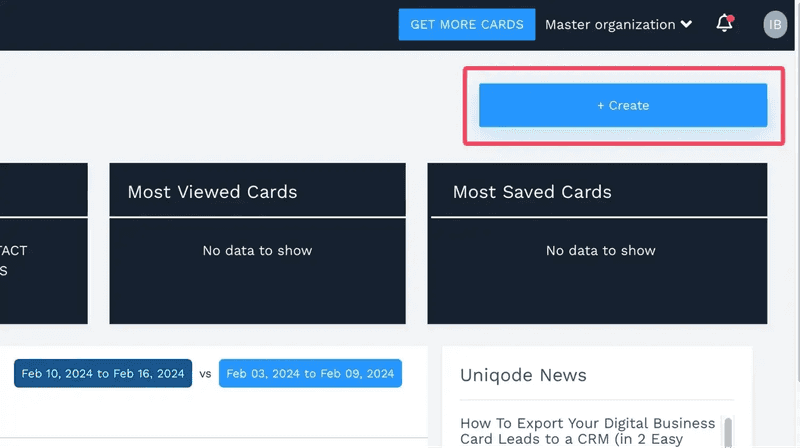Click the dark top navigation bar
The image size is (800, 448).
pyautogui.click(x=200, y=25)
